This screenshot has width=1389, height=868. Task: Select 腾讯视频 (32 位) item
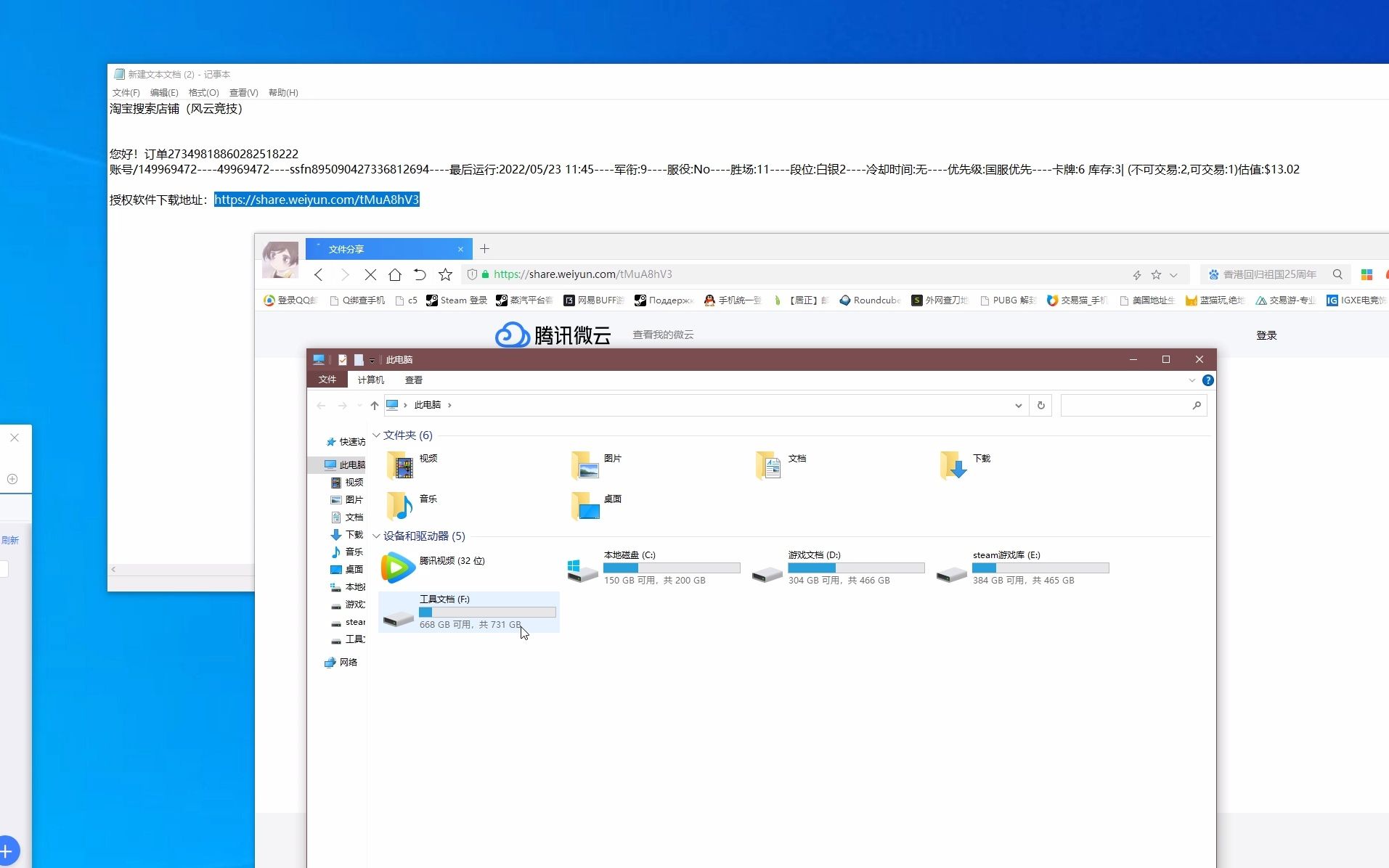[x=469, y=568]
